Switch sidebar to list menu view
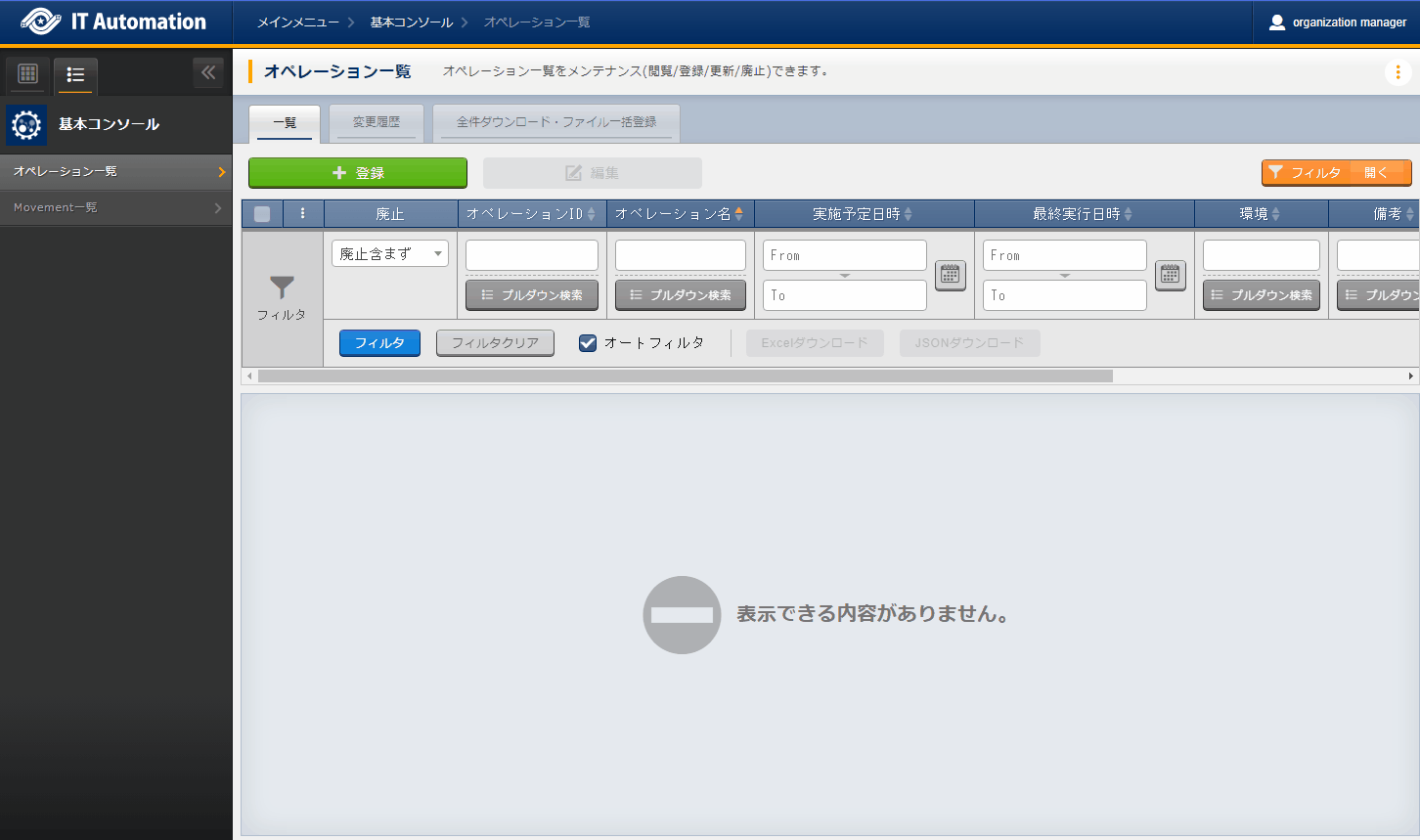This screenshot has height=840, width=1420. click(x=75, y=74)
